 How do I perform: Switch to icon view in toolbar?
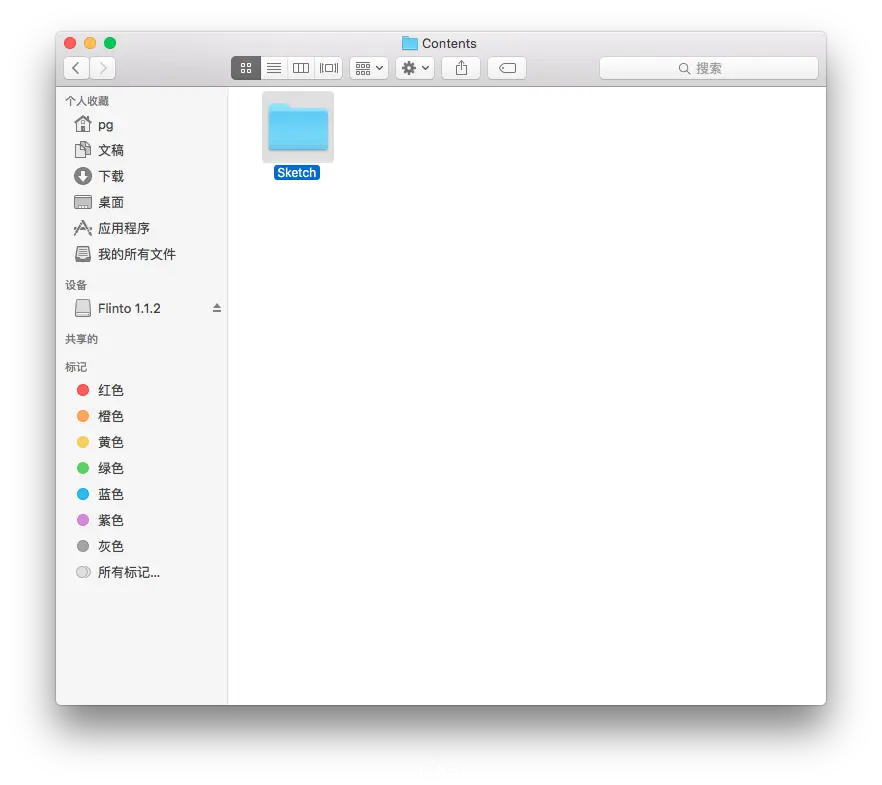tap(246, 68)
